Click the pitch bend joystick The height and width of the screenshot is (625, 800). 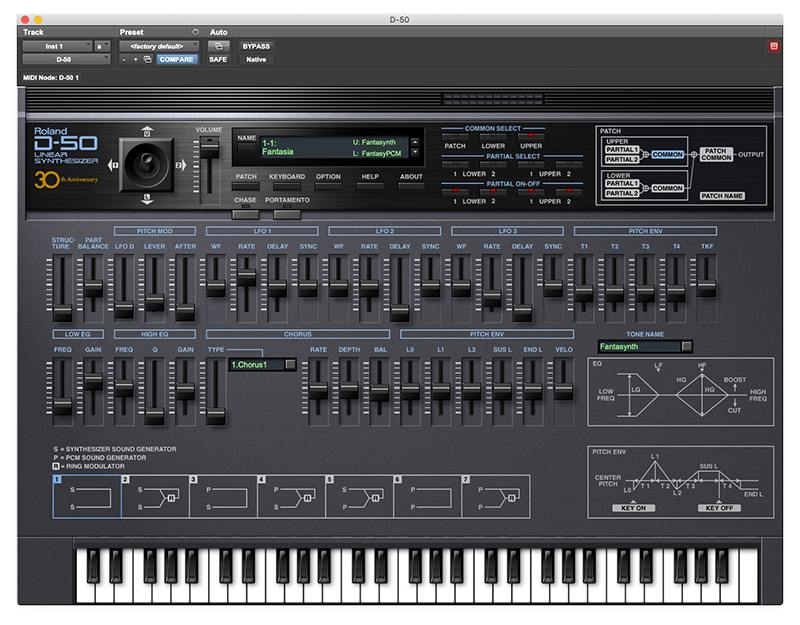click(147, 165)
